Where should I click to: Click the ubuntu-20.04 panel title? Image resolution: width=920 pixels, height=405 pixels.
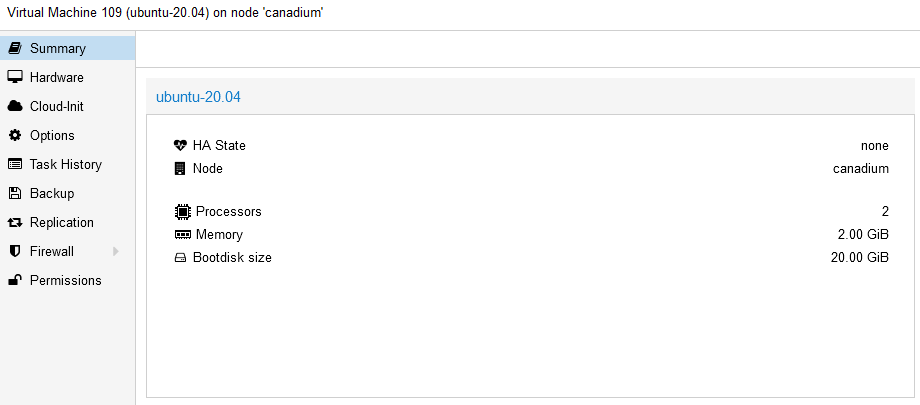click(198, 97)
